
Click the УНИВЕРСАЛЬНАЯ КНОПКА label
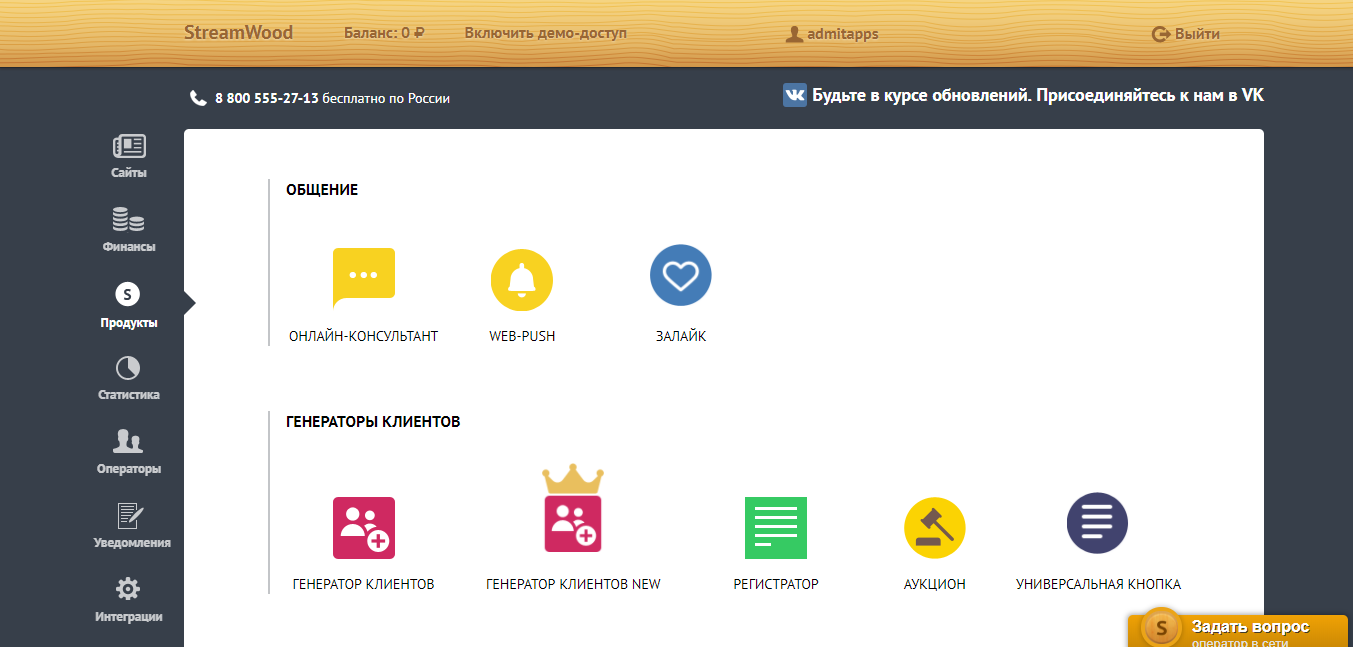click(1098, 585)
